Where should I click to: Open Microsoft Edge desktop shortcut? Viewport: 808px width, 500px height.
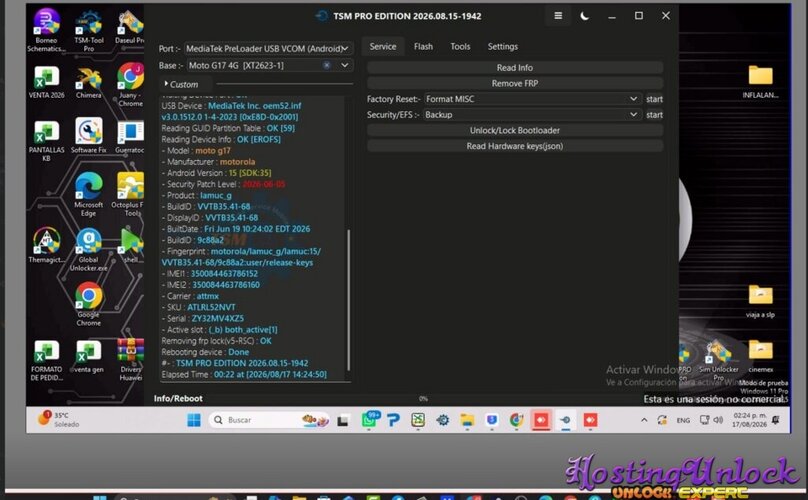(x=89, y=195)
